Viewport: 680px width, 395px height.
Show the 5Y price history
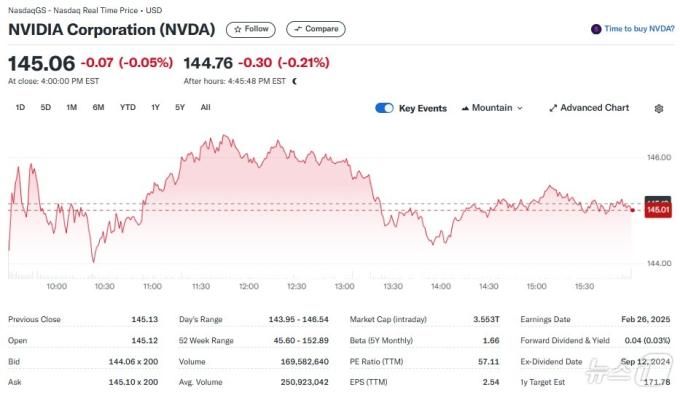[x=180, y=108]
